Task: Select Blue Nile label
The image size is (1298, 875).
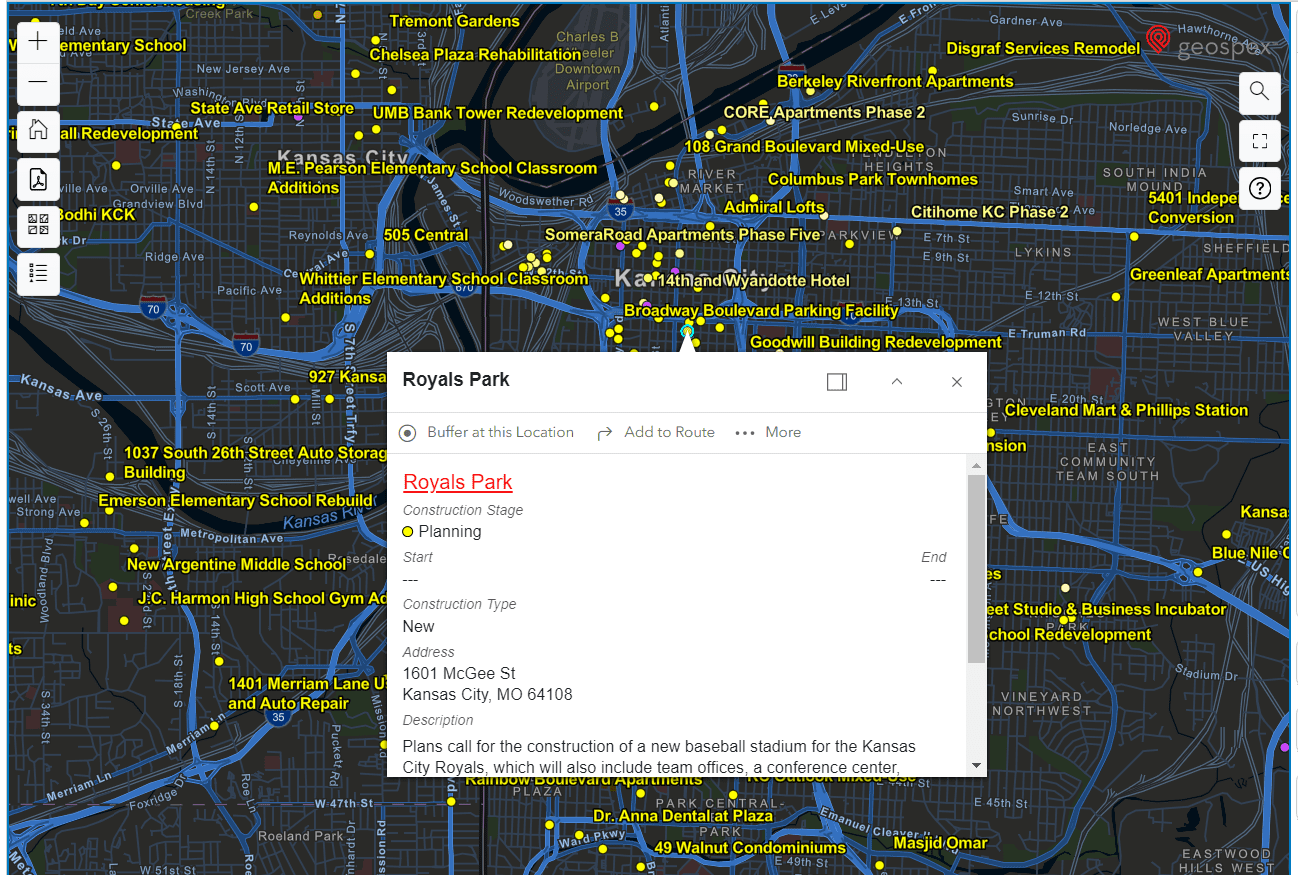Action: tap(1250, 552)
